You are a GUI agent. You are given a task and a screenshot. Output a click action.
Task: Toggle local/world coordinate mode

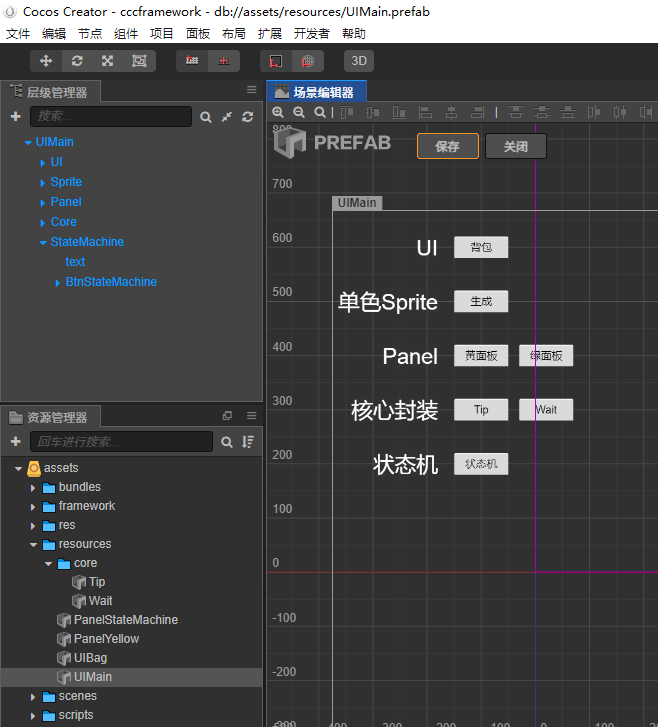[224, 61]
